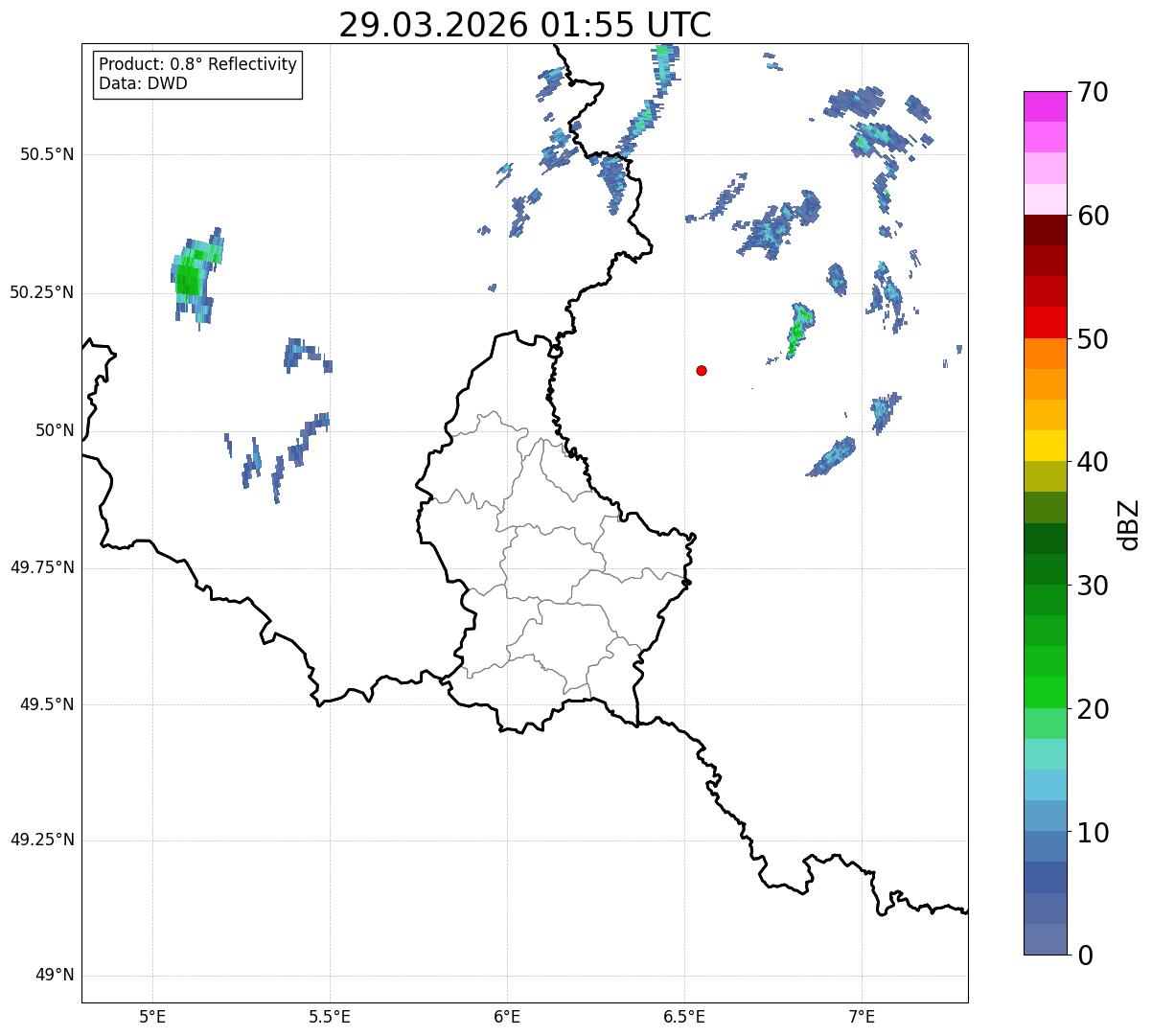
Task: Click the 50.25°N latitude label
Action: point(42,292)
